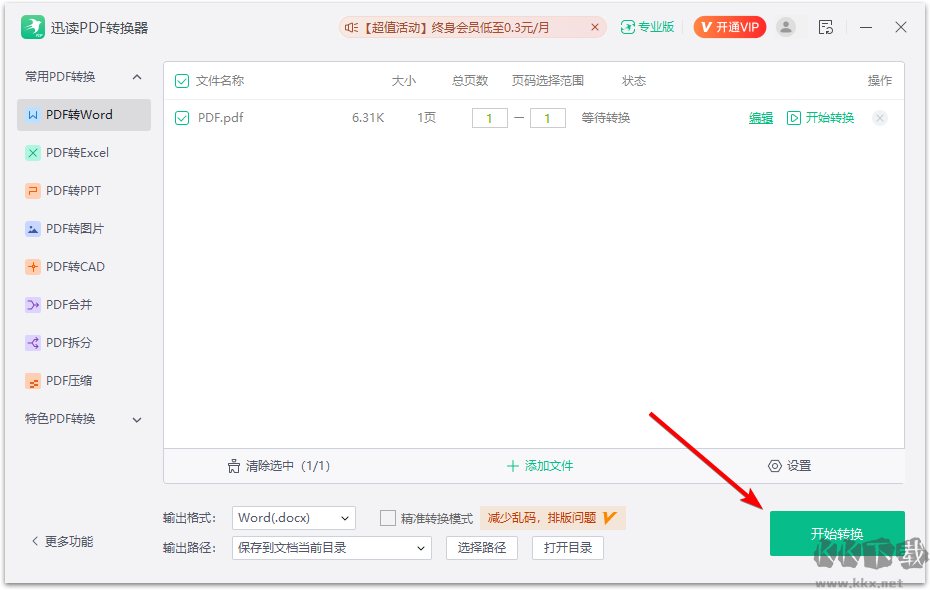
Task: Click the 等待转换 status text
Action: (606, 118)
